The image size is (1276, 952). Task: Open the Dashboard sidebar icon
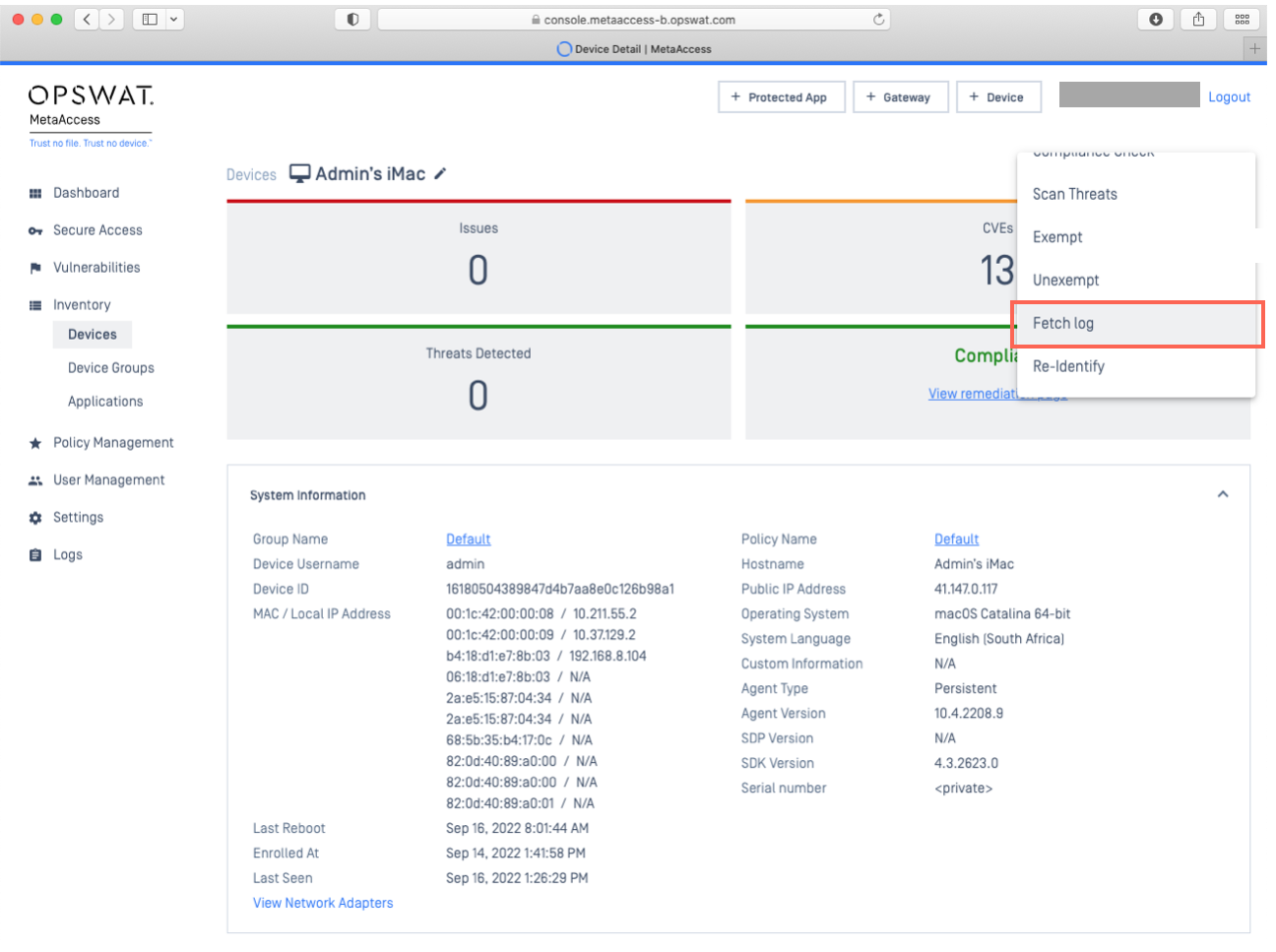35,194
